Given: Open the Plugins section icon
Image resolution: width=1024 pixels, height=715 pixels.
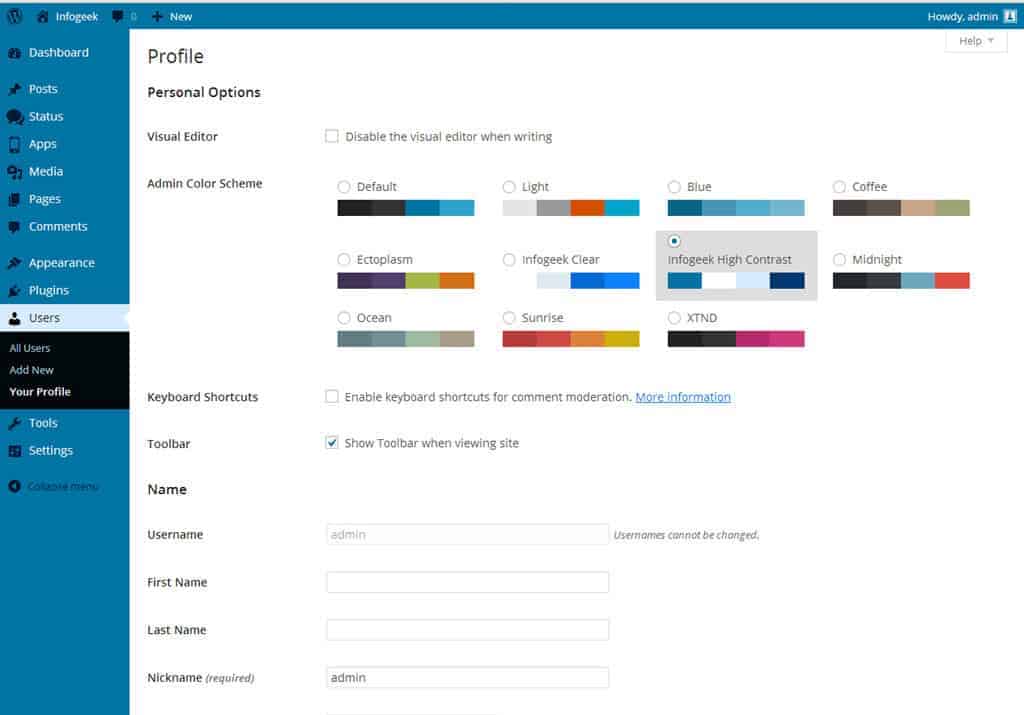Looking at the screenshot, I should pyautogui.click(x=14, y=289).
